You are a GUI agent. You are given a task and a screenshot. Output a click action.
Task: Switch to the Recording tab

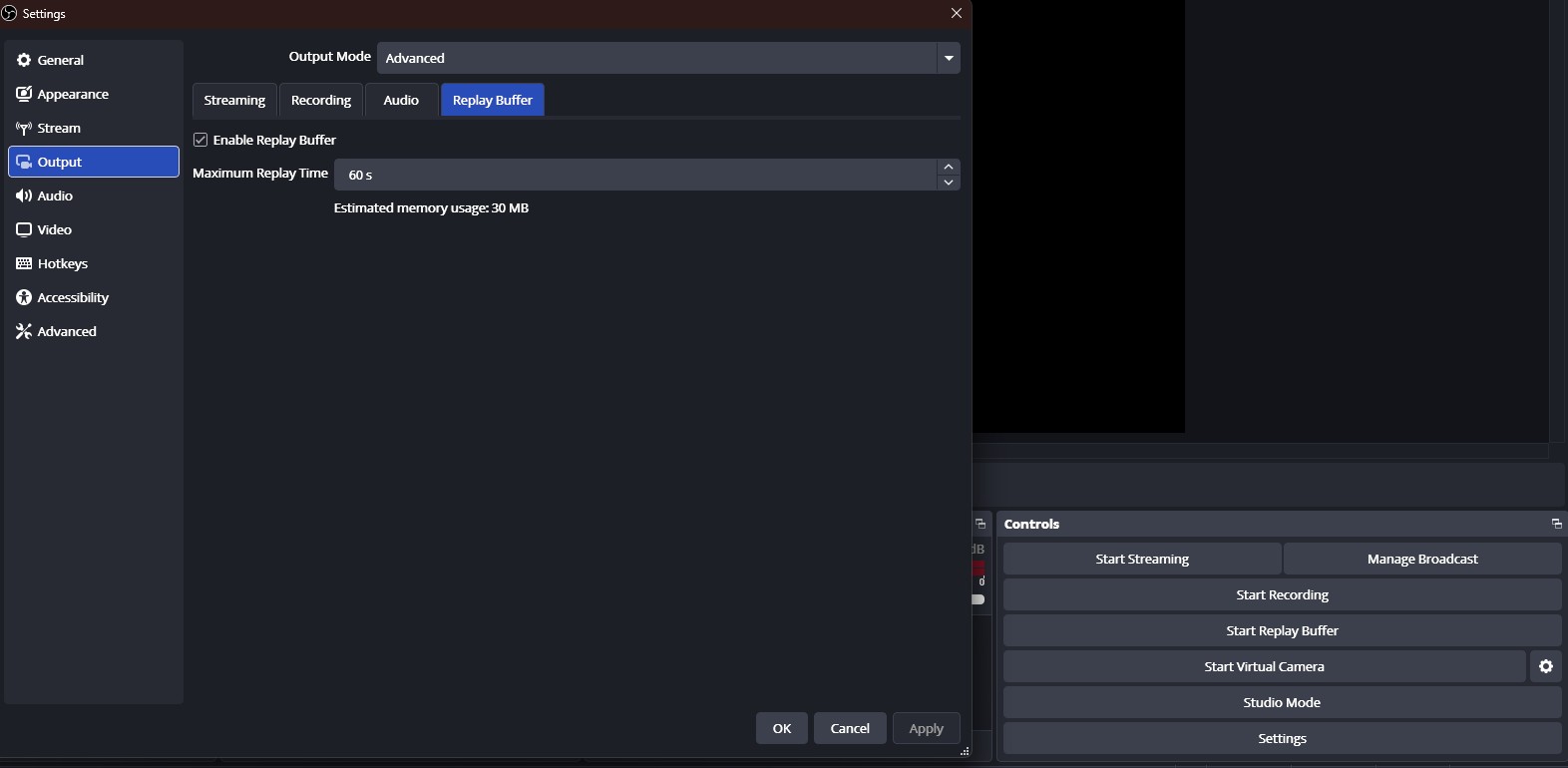[x=321, y=100]
